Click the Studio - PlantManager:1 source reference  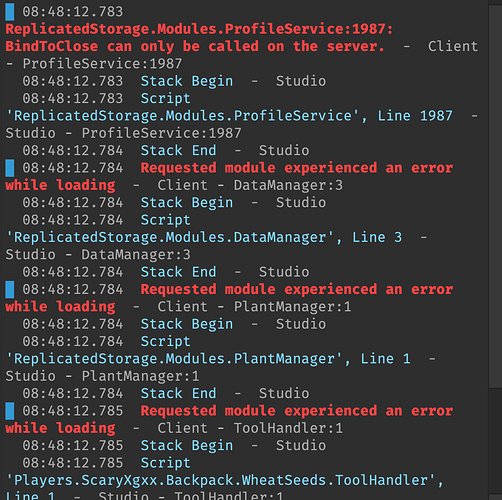click(x=102, y=376)
